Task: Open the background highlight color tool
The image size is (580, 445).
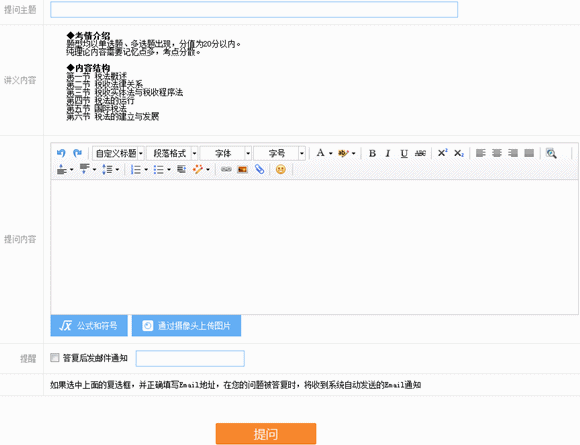Action: [343, 153]
